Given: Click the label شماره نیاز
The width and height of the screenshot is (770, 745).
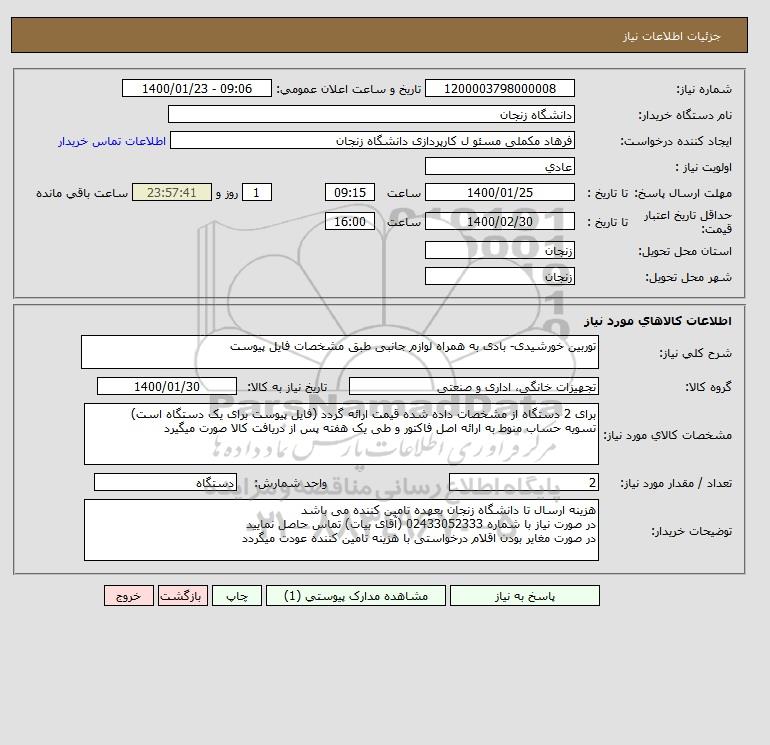Looking at the screenshot, I should (704, 89).
